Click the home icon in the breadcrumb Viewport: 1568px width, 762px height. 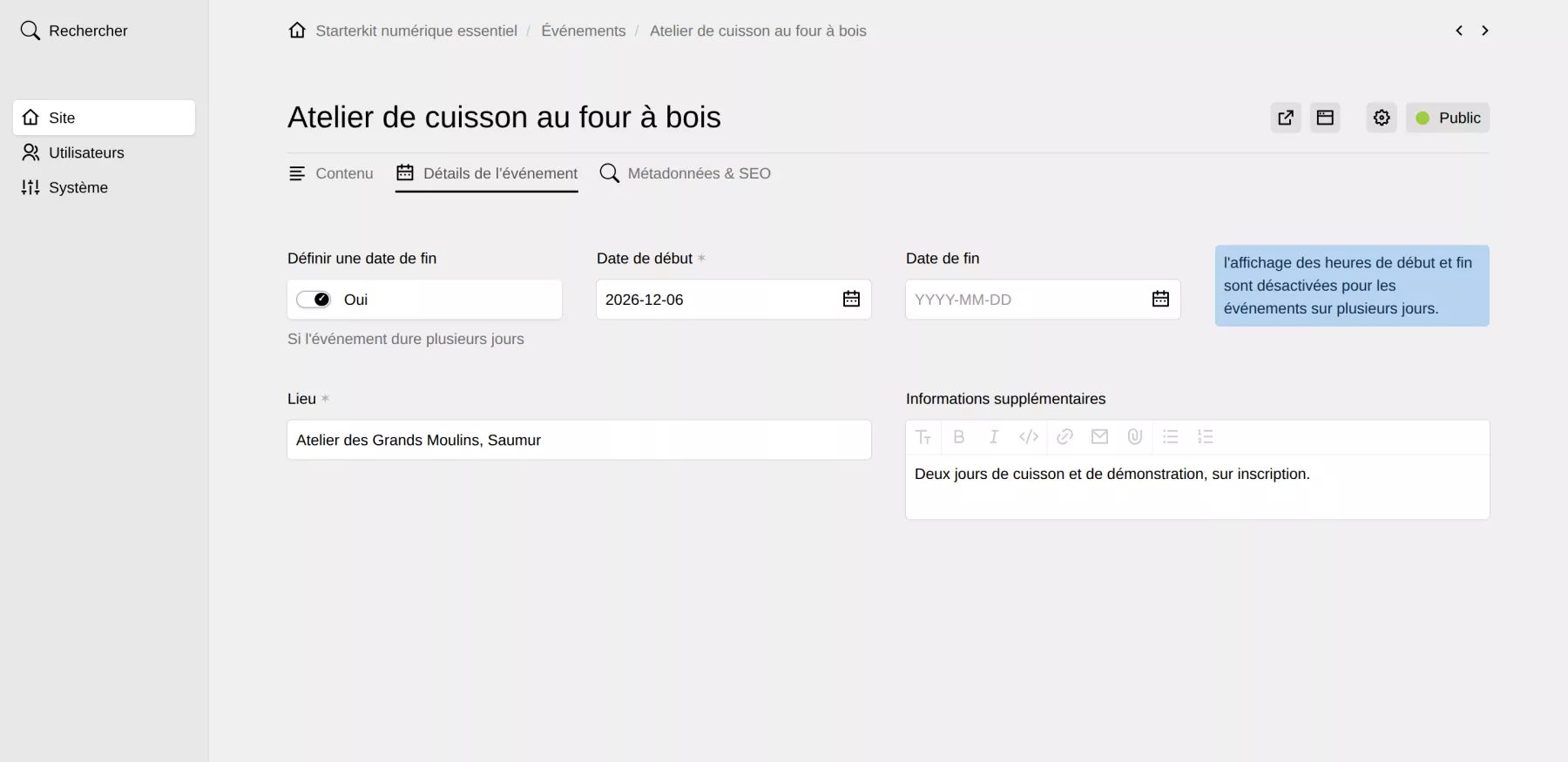pos(297,30)
